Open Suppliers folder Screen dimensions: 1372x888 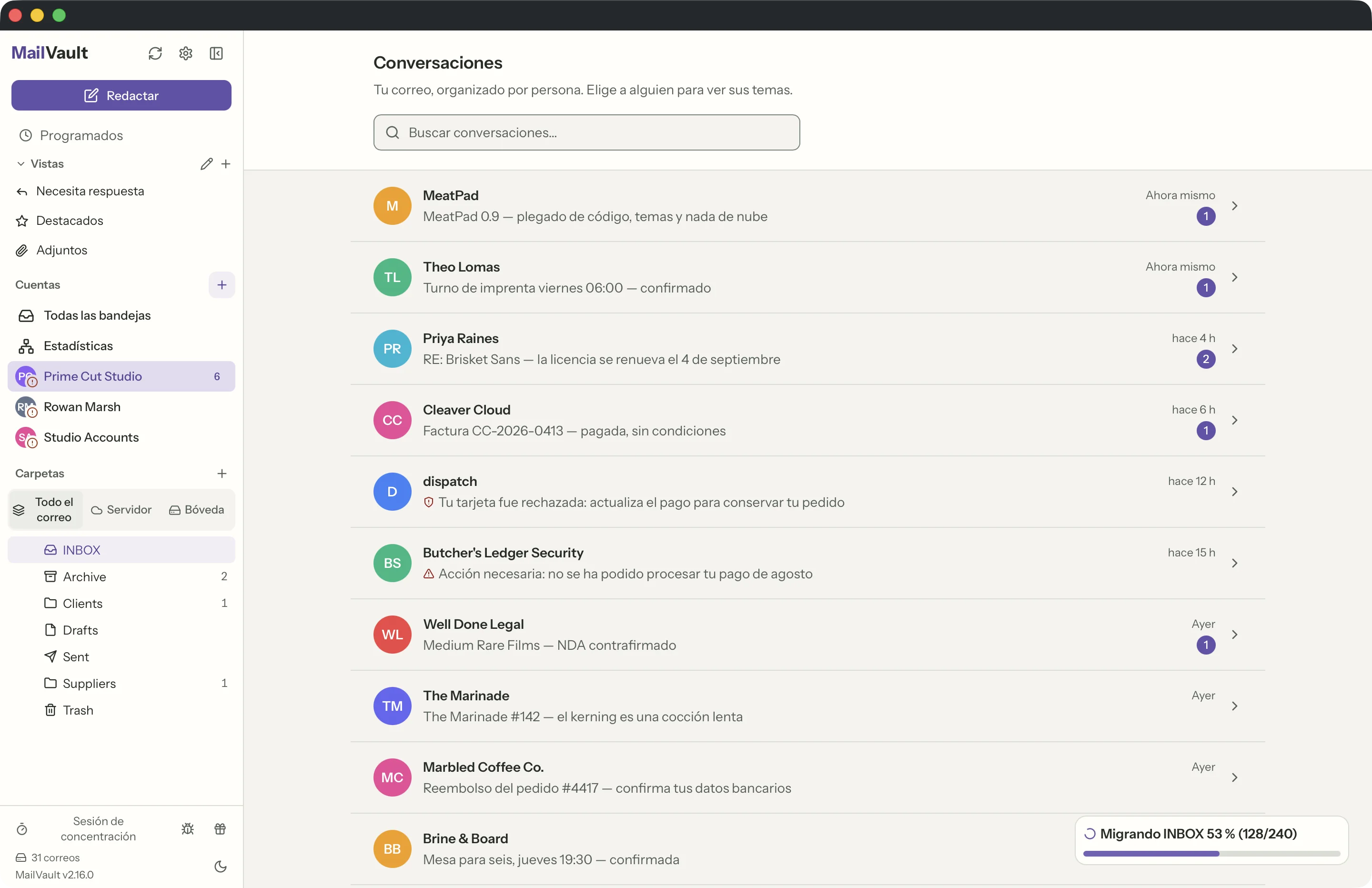pyautogui.click(x=121, y=683)
